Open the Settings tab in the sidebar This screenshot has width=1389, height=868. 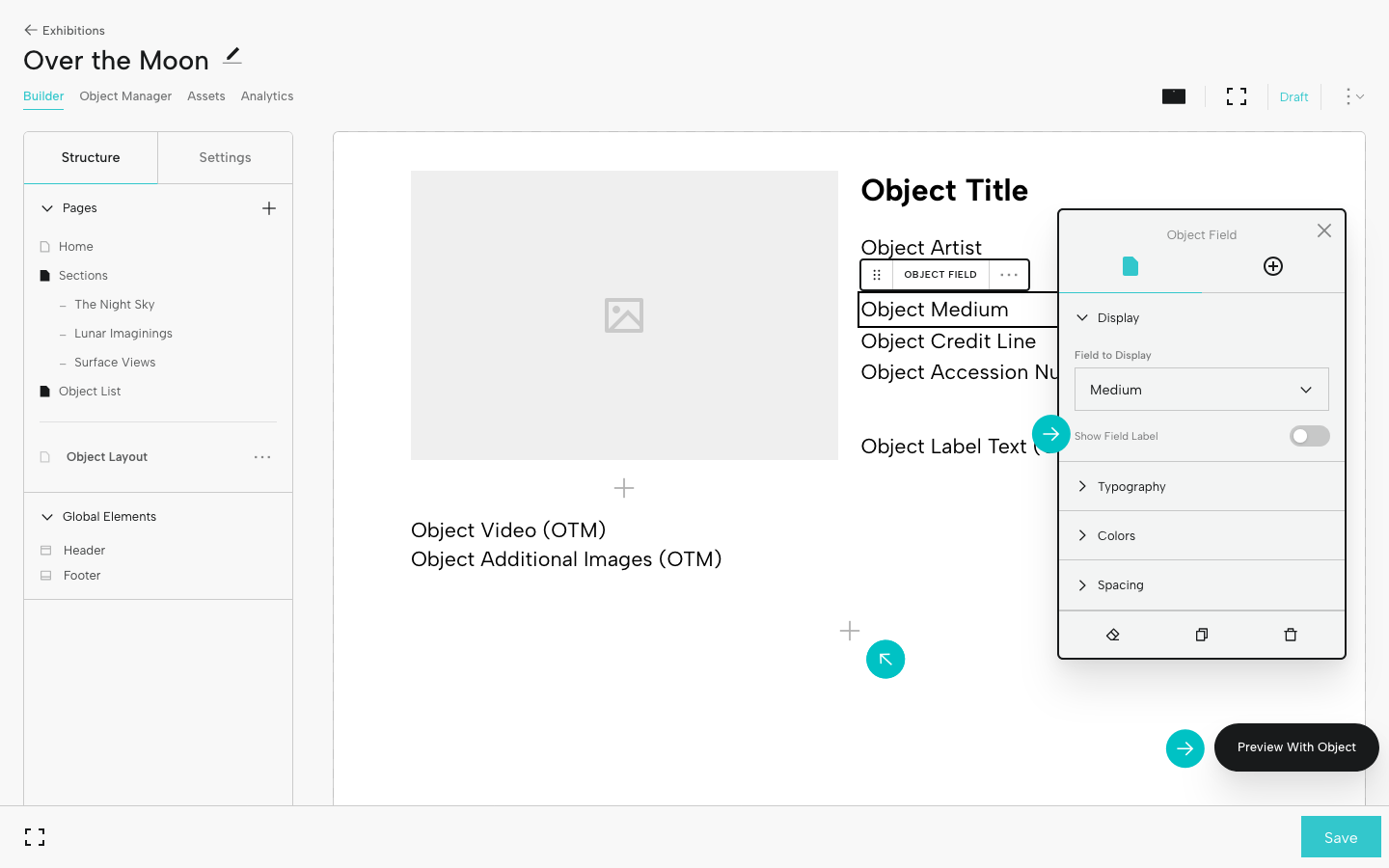pos(225,157)
